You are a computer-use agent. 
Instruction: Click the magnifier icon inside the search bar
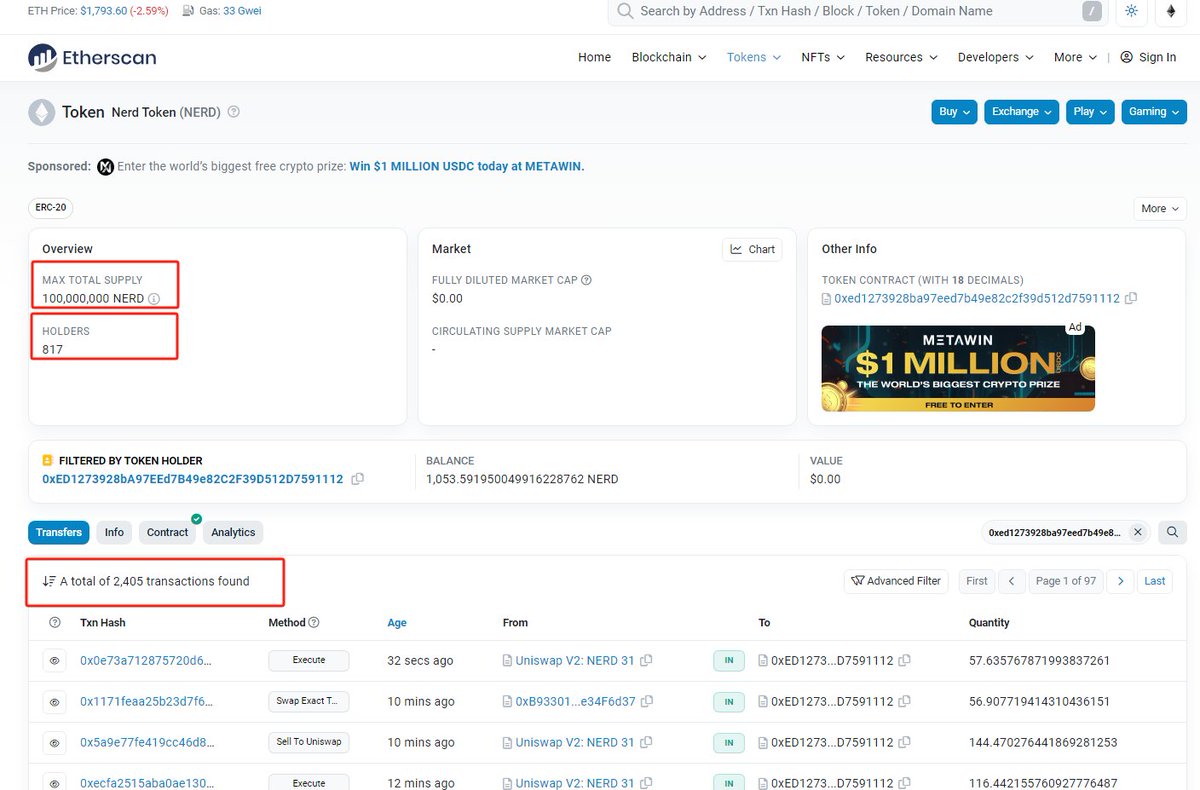point(625,11)
